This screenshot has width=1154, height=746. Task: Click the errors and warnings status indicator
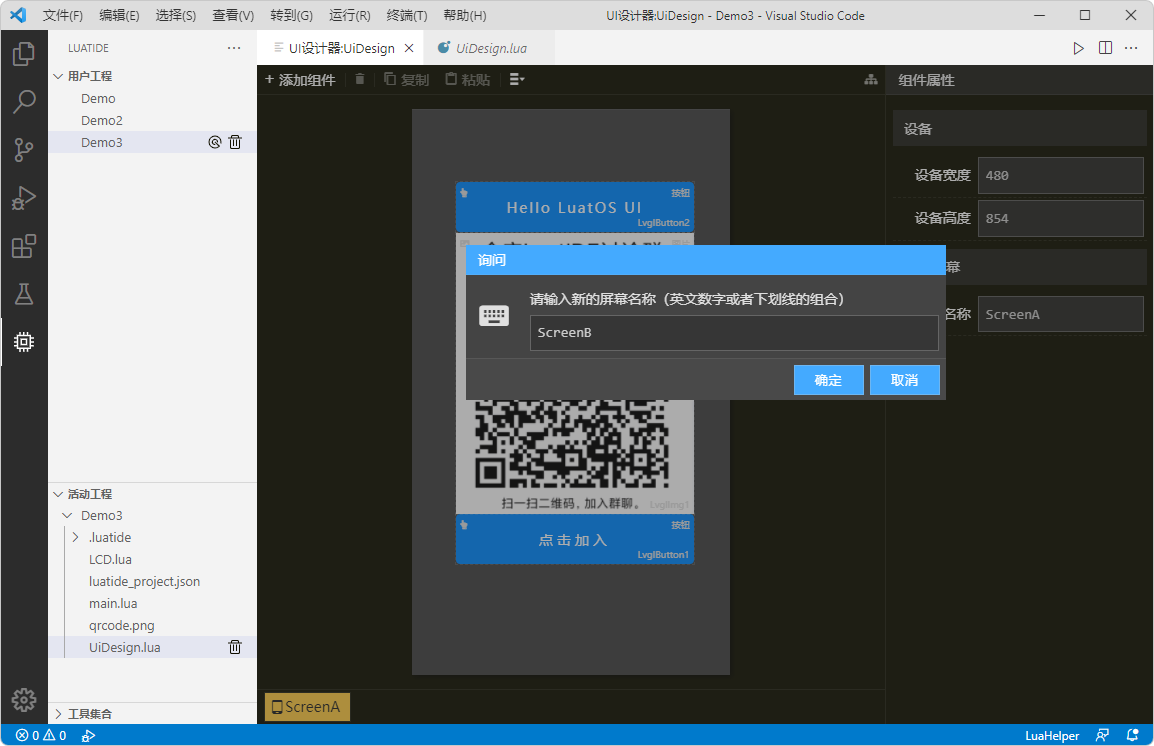(x=41, y=735)
